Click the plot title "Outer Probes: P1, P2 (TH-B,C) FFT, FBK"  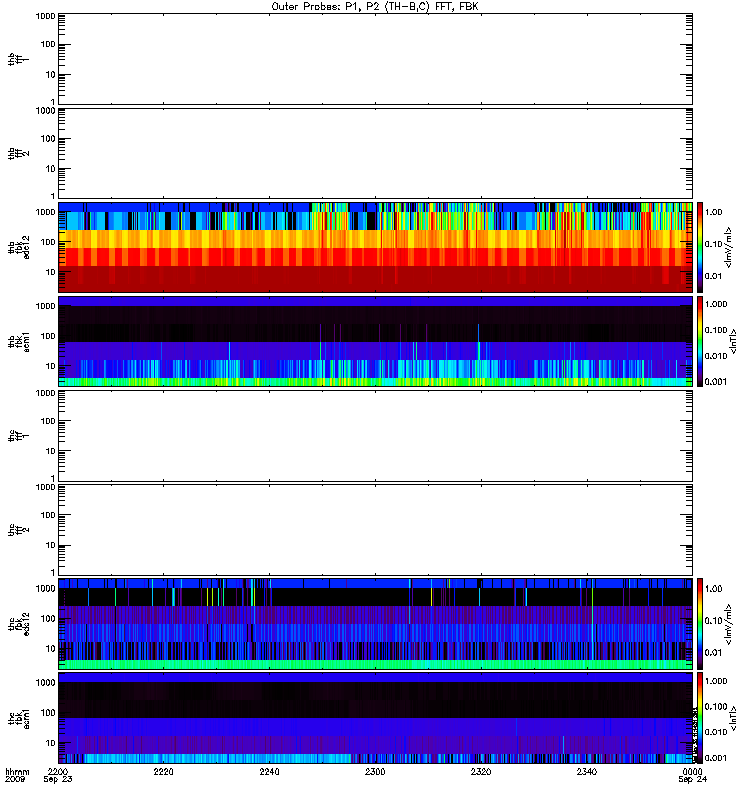coord(375,7)
